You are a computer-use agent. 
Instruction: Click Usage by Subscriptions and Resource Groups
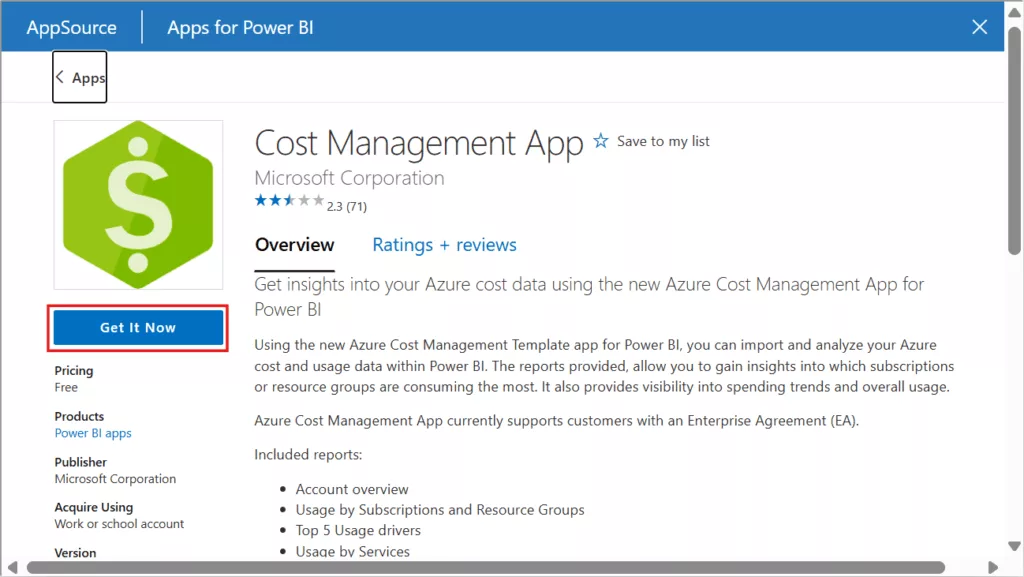tap(440, 510)
